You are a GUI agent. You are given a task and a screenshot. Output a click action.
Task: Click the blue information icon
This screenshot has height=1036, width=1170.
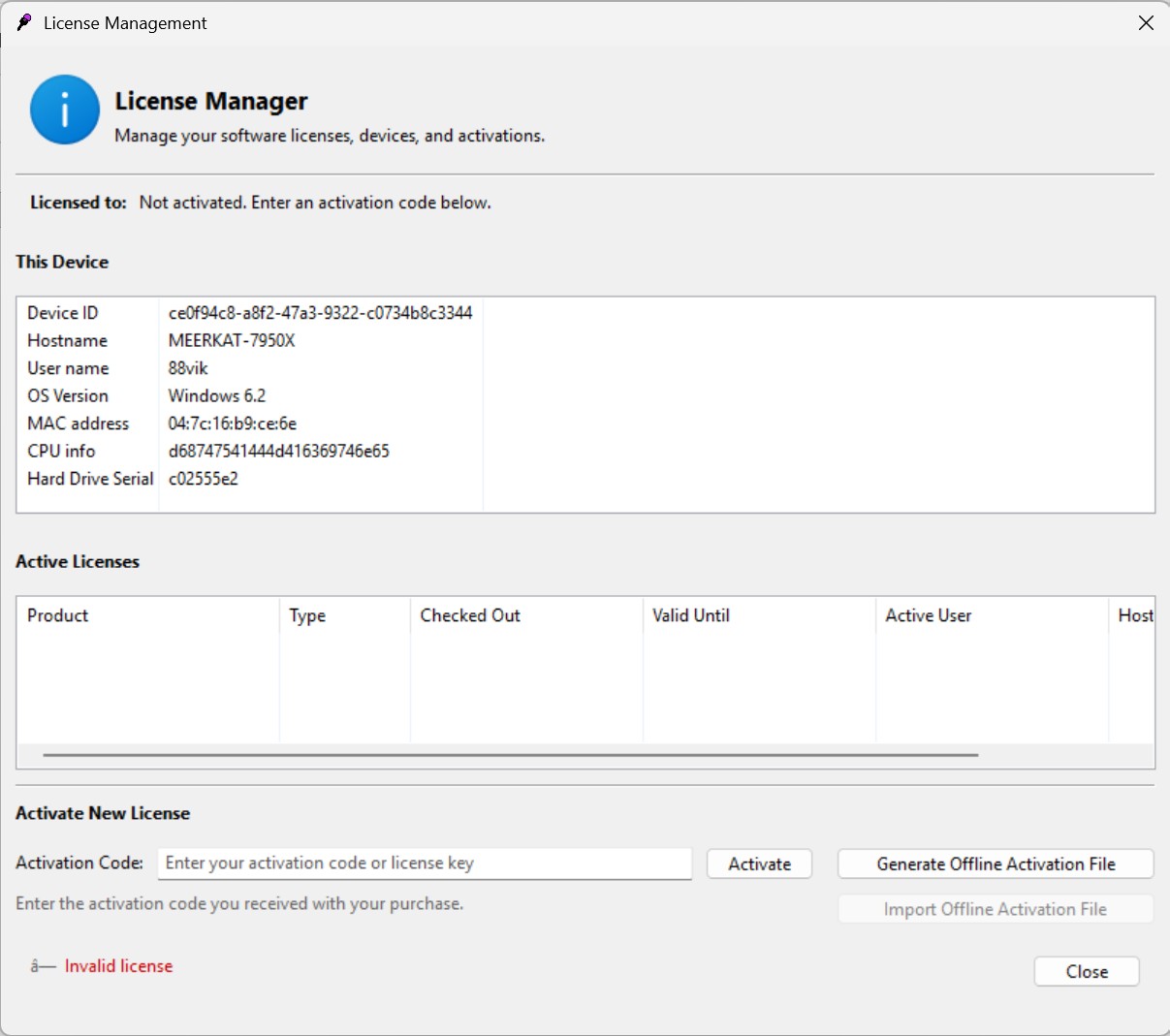tap(65, 110)
